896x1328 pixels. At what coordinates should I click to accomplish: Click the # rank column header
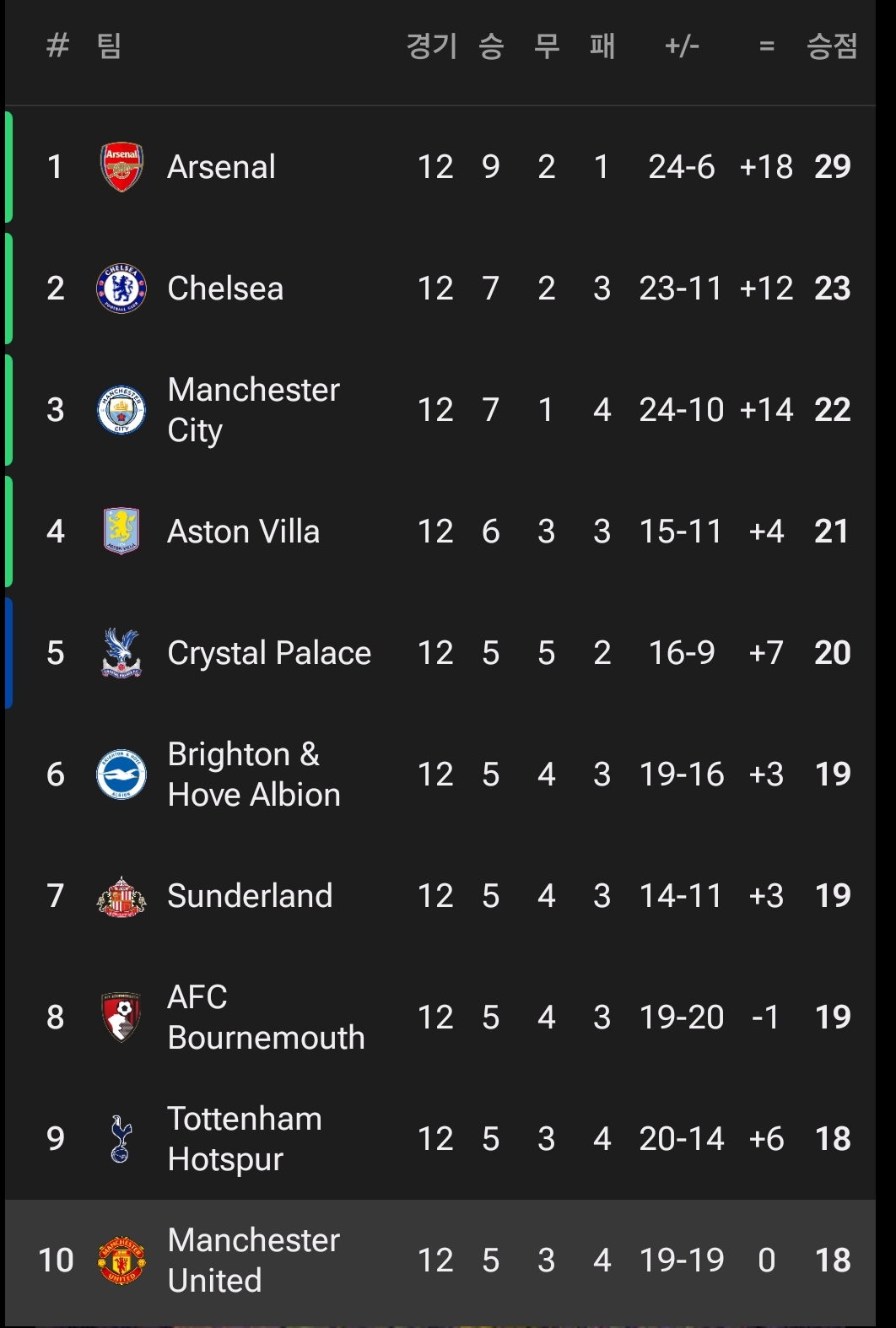point(57,46)
